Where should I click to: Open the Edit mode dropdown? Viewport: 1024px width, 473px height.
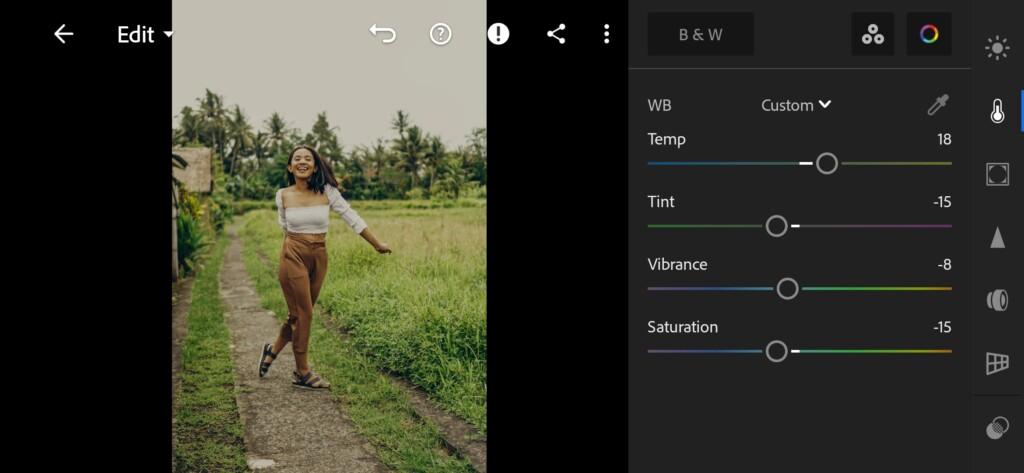point(145,34)
